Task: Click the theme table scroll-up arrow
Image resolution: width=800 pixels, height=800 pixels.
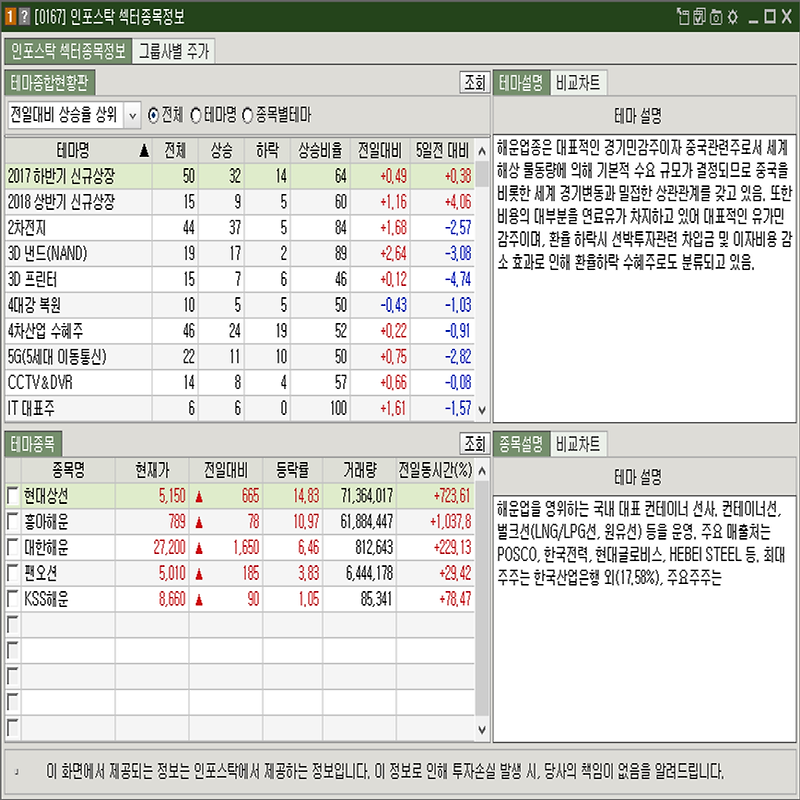Action: pos(482,151)
